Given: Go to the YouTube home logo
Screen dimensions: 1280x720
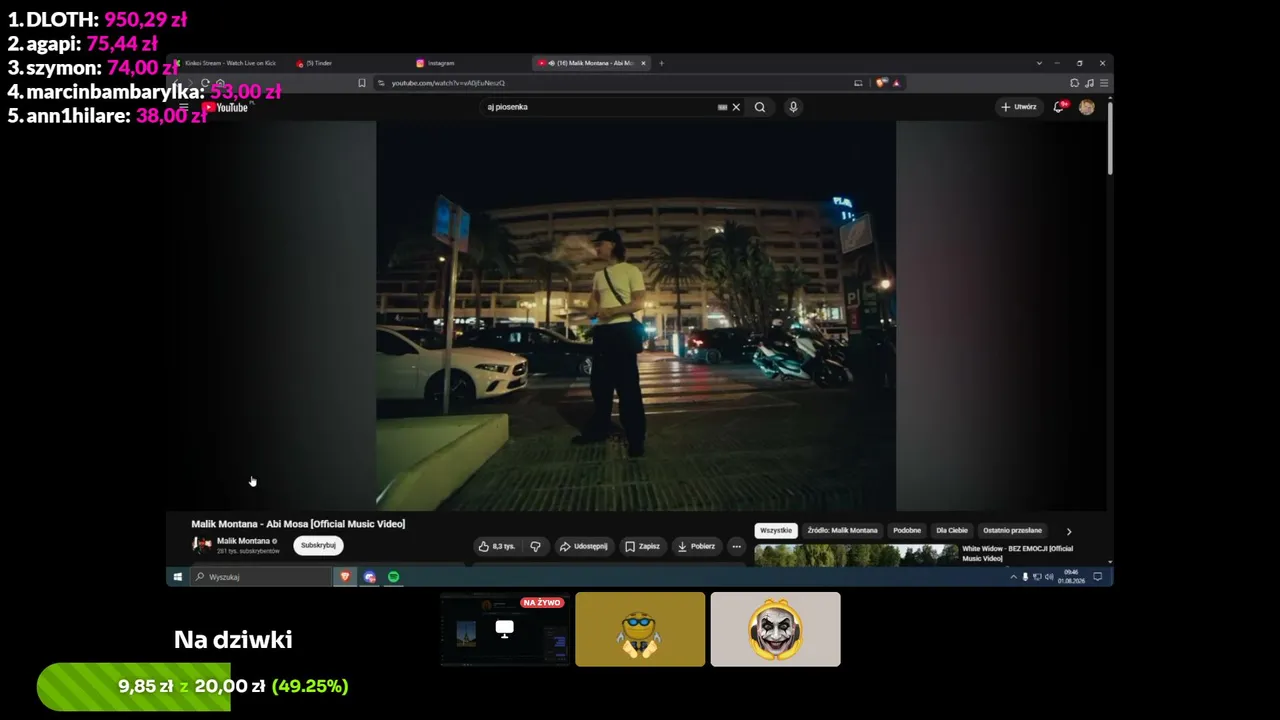Looking at the screenshot, I should coord(225,108).
